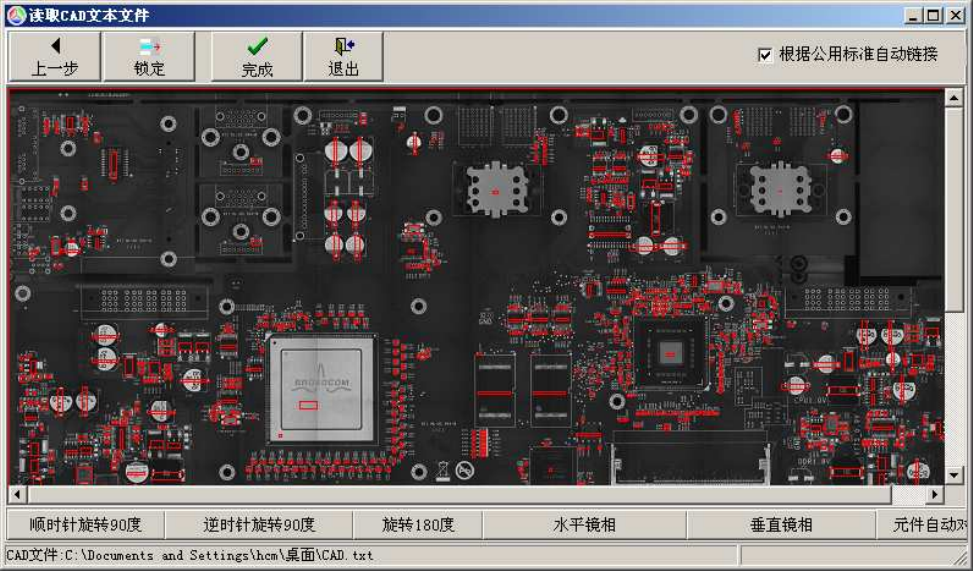Image resolution: width=973 pixels, height=571 pixels.
Task: Exit via the 退出 door button
Action: (343, 56)
